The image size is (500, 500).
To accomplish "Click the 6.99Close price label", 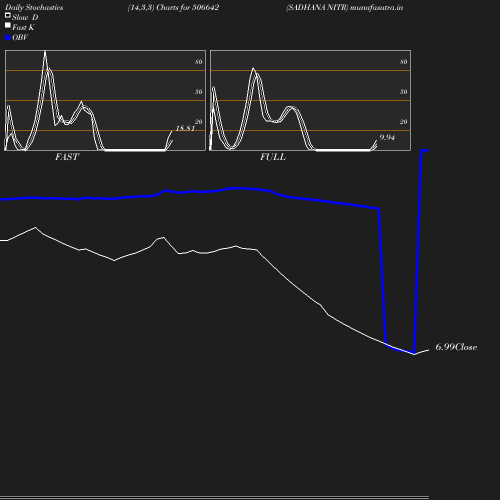I will coord(456,347).
